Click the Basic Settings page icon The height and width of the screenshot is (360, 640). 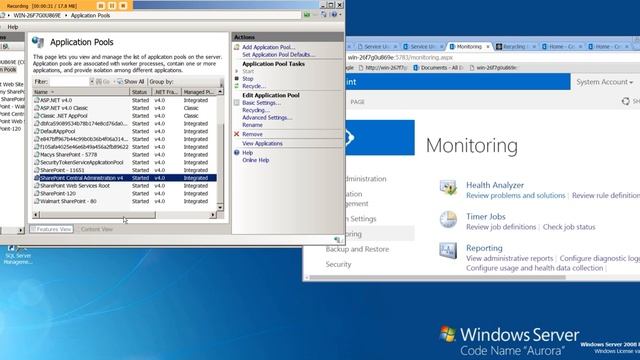pos(236,102)
